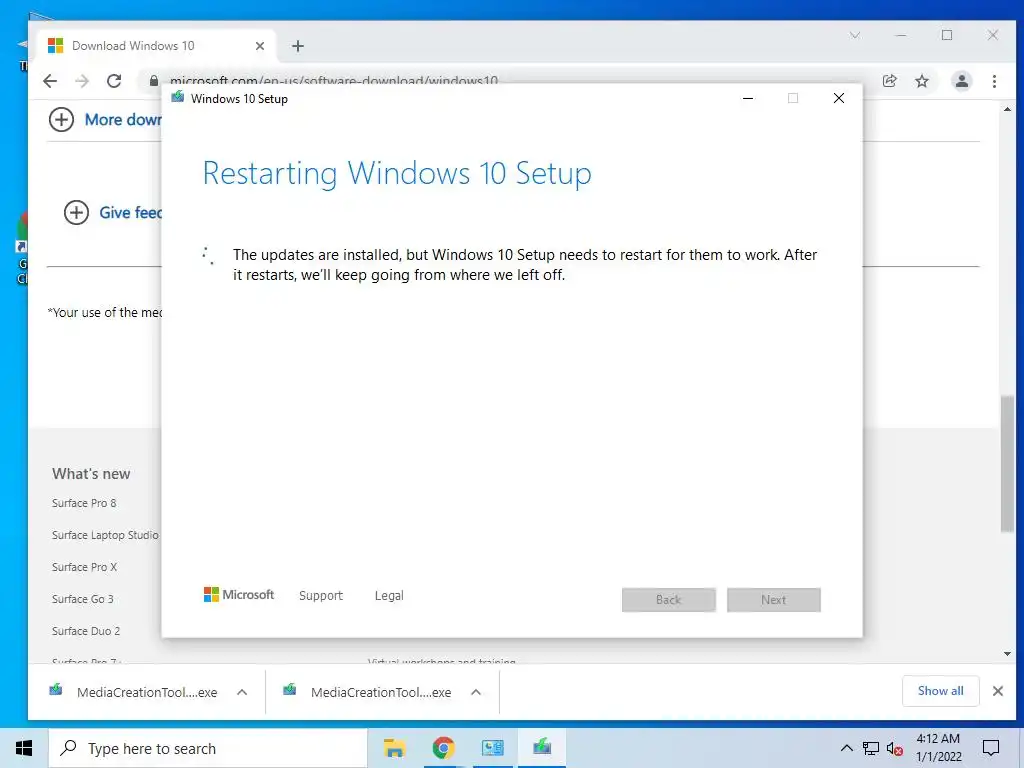Open the Control Panel taskbar icon

[492, 748]
